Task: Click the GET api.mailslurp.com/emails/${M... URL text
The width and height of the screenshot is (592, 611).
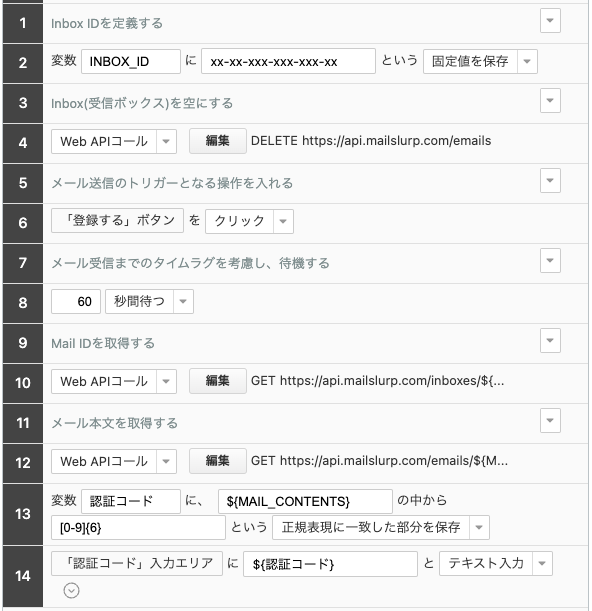Action: 379,461
